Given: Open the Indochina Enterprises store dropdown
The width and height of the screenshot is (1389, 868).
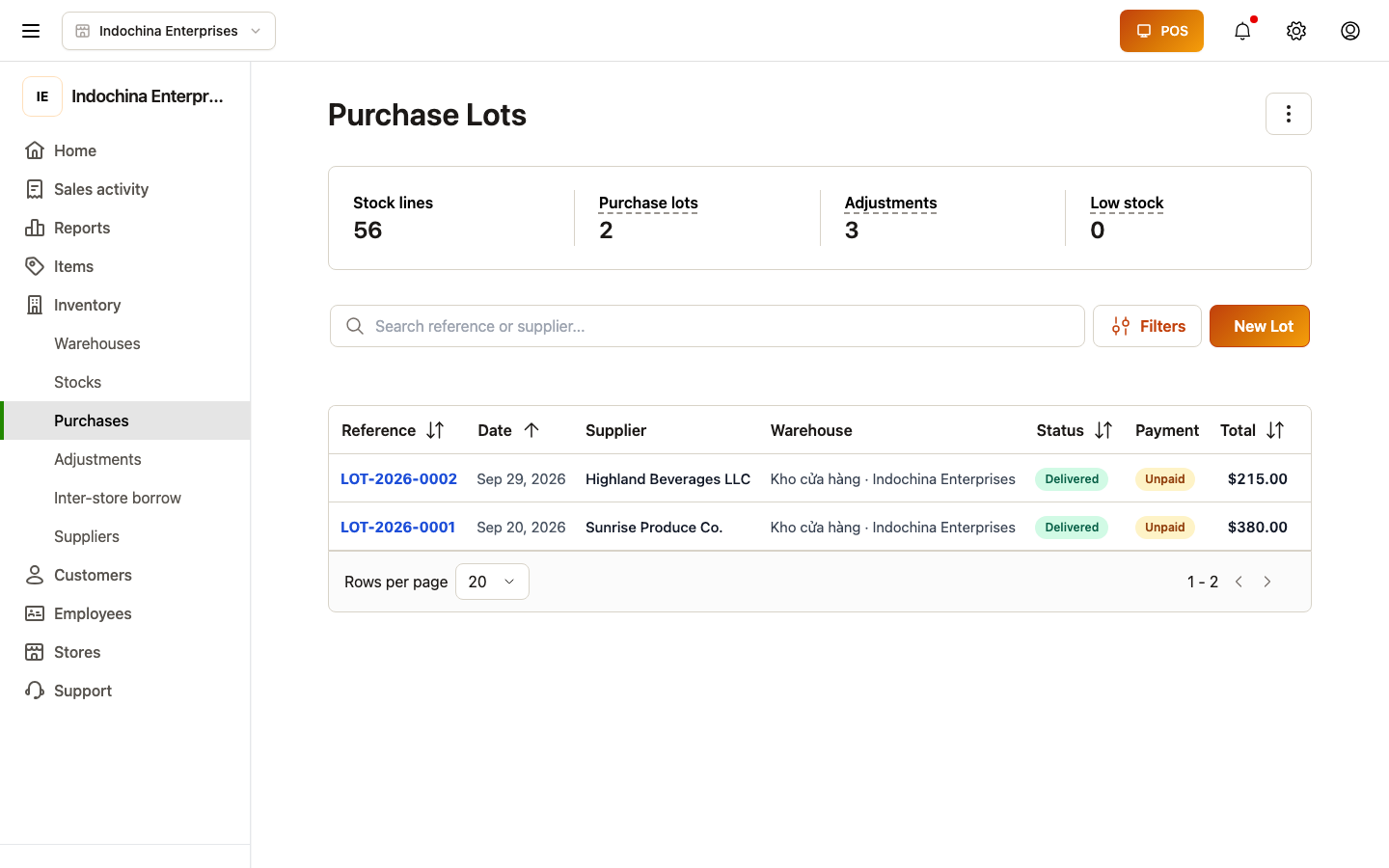Looking at the screenshot, I should [x=169, y=31].
